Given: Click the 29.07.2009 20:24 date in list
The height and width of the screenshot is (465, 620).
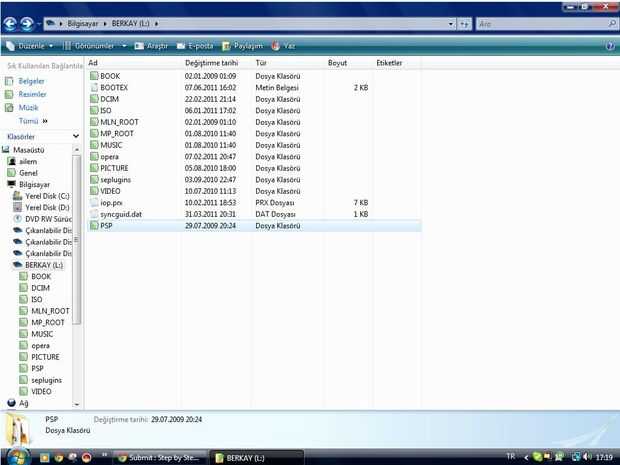Looking at the screenshot, I should (210, 226).
